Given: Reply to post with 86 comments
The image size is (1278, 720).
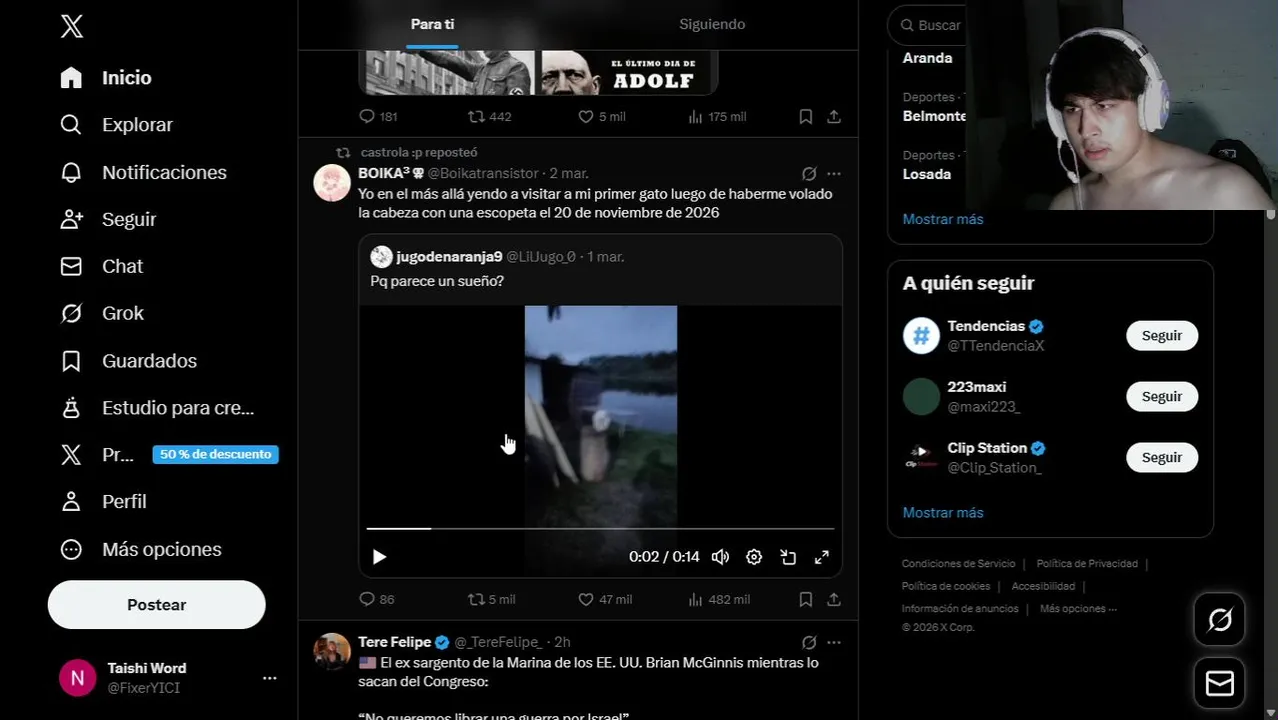Looking at the screenshot, I should click(x=377, y=599).
